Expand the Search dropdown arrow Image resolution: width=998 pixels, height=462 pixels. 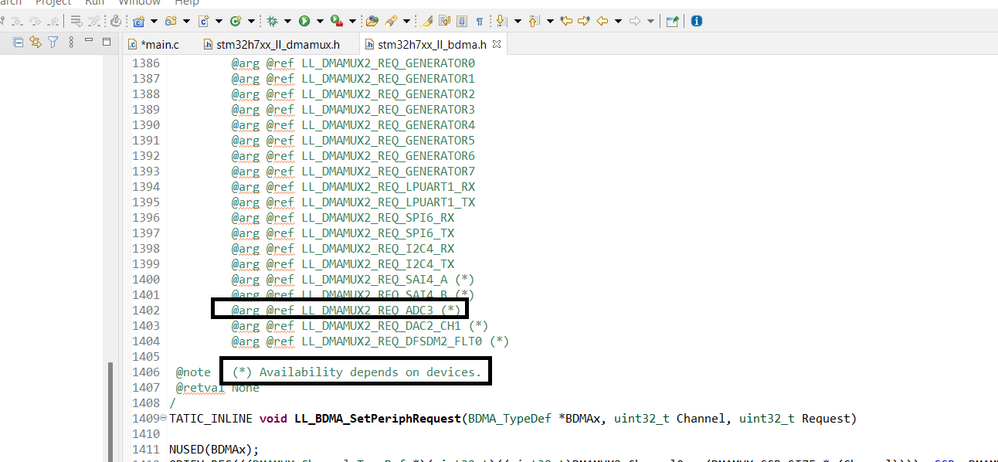point(407,21)
